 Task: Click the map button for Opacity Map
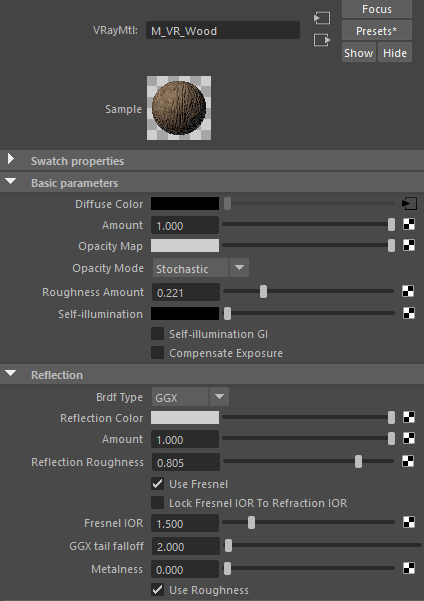pyautogui.click(x=409, y=245)
